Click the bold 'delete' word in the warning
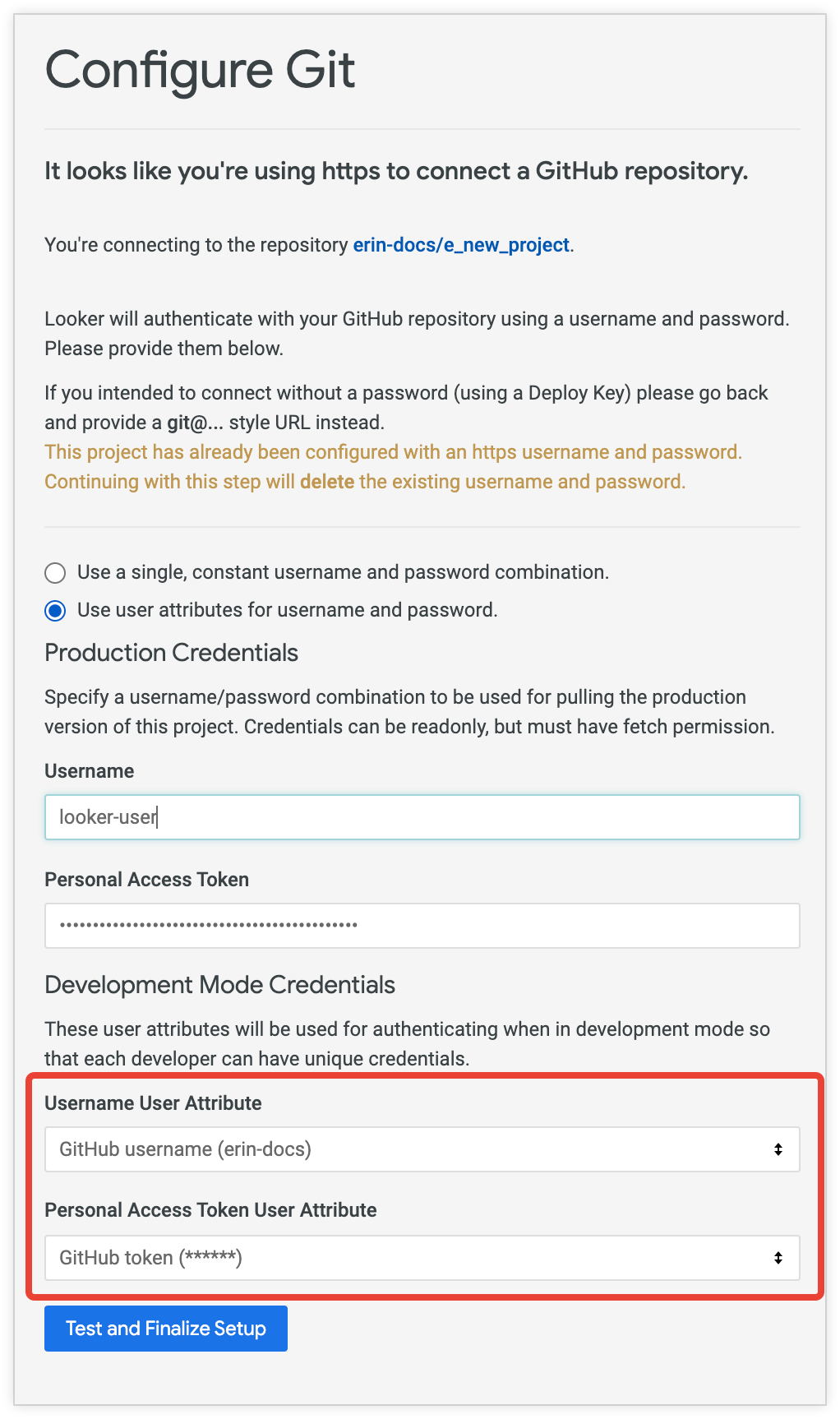840x1419 pixels. [x=327, y=482]
